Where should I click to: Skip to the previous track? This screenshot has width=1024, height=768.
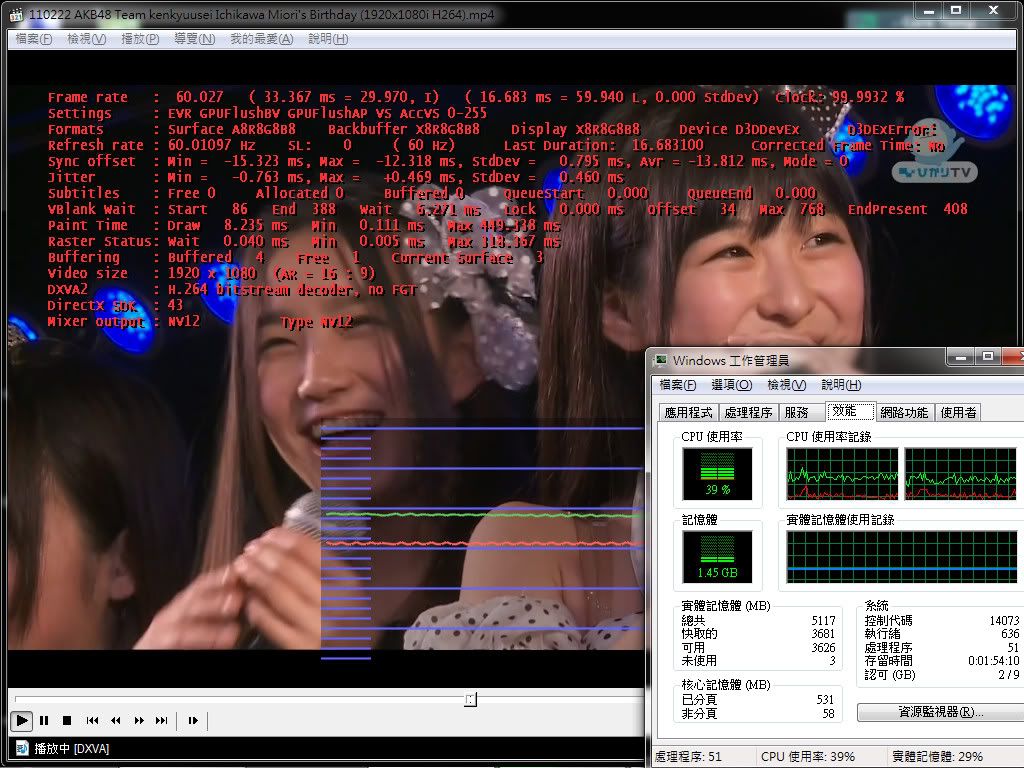point(92,720)
